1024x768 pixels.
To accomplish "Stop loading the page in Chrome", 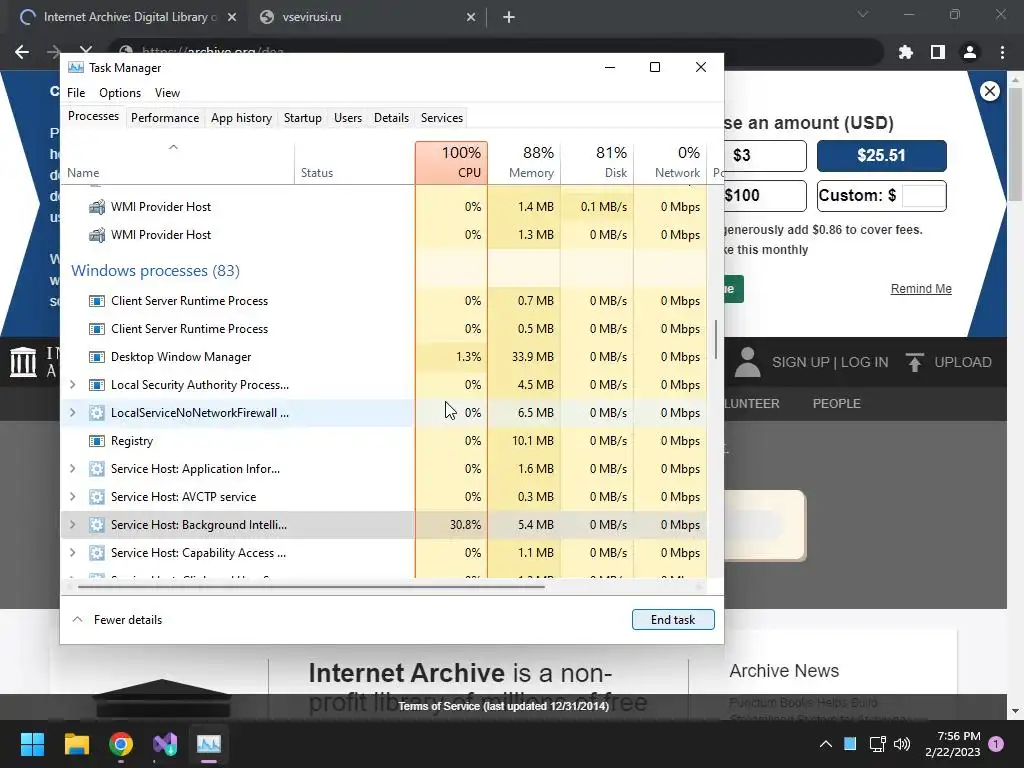I will point(86,50).
